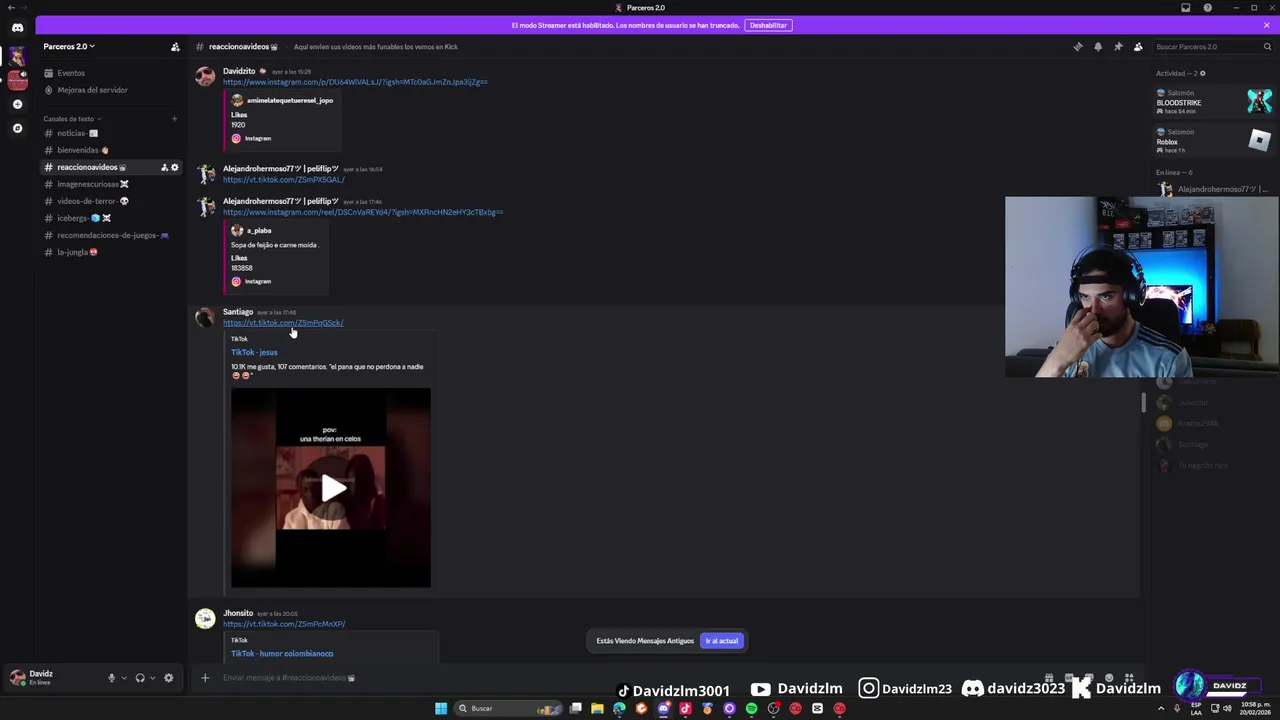The image size is (1280, 720).
Task: Switch to imagenescuriosas channel
Action: (x=110, y=184)
